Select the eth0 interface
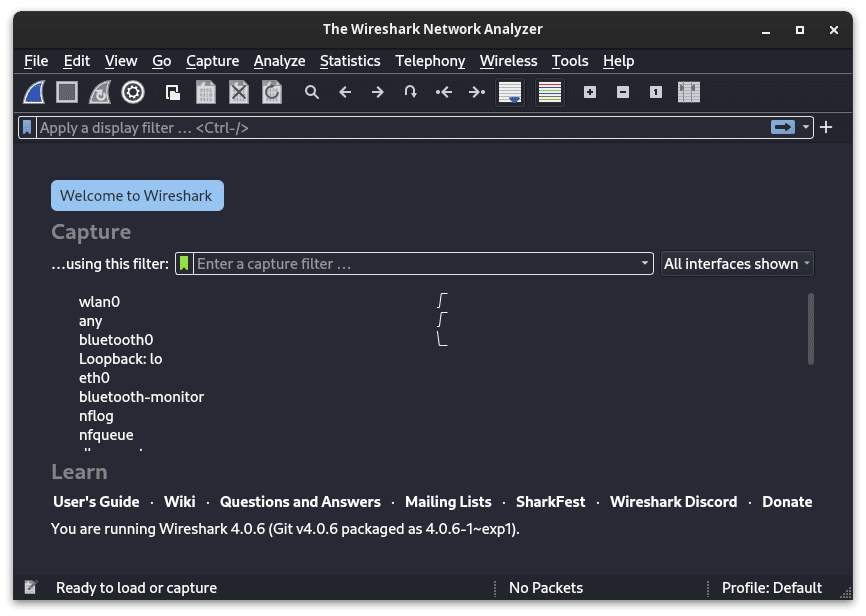The image size is (866, 616). pyautogui.click(x=94, y=378)
